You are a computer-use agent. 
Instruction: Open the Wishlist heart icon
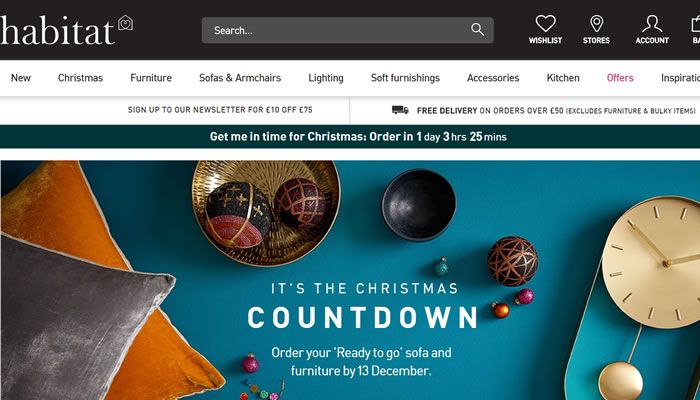pos(545,24)
